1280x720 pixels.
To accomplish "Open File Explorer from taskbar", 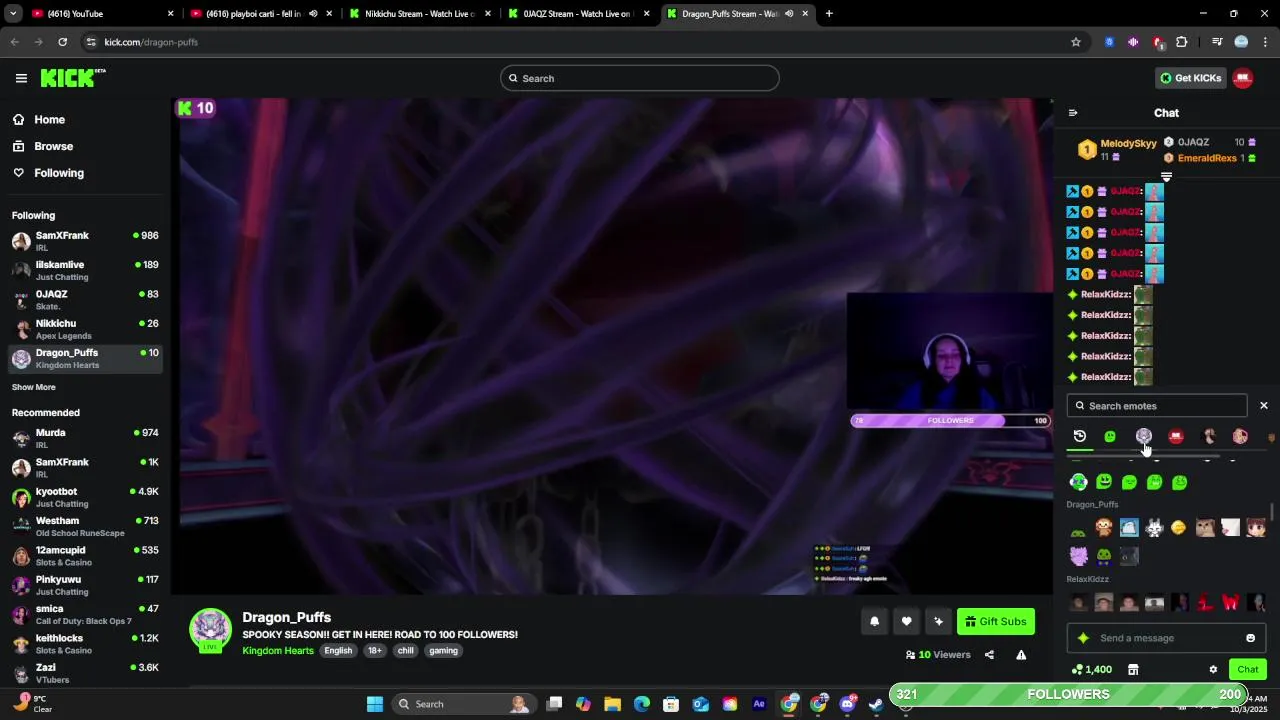I will coord(613,704).
